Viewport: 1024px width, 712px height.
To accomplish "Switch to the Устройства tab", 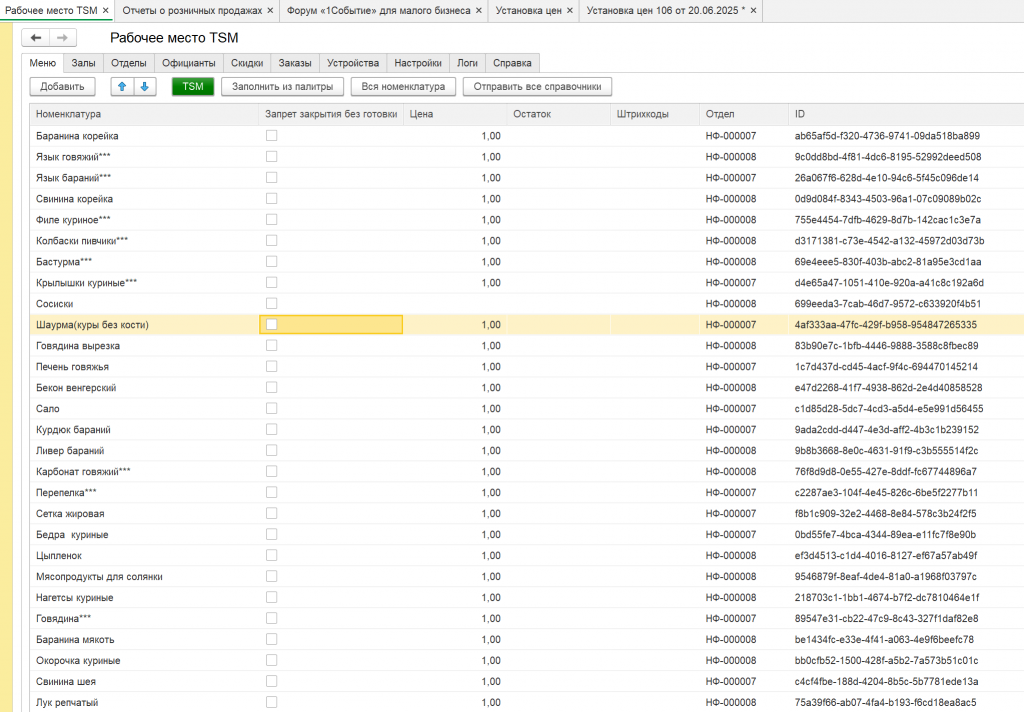I will point(353,63).
